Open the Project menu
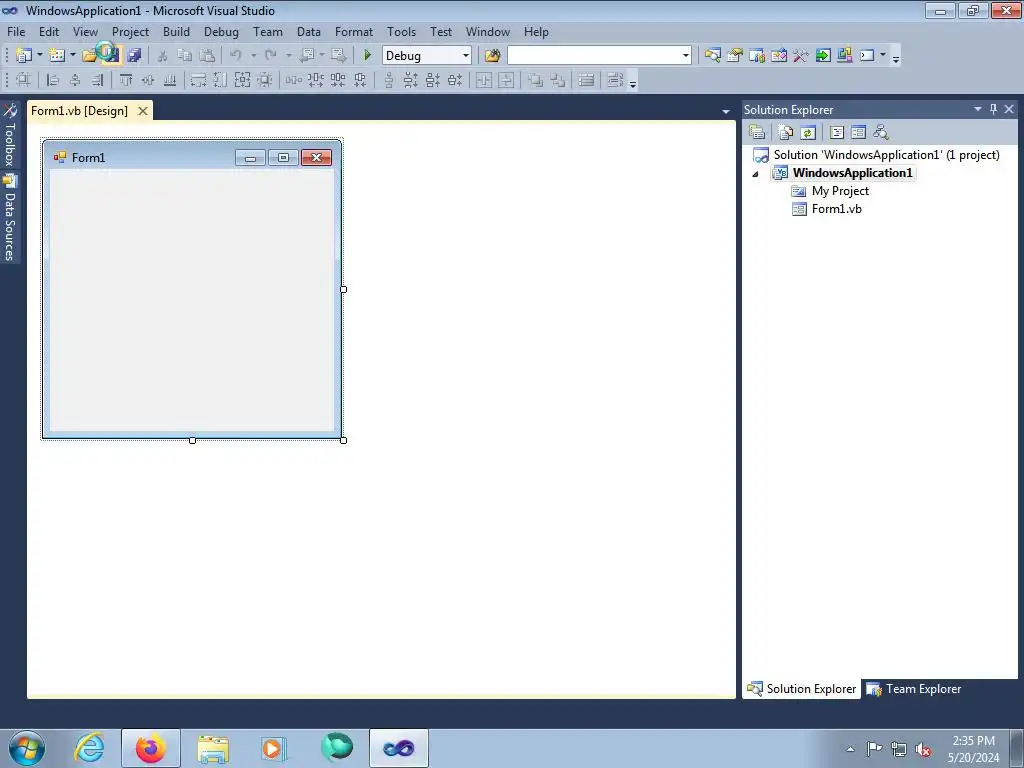Image resolution: width=1024 pixels, height=768 pixels. [130, 31]
